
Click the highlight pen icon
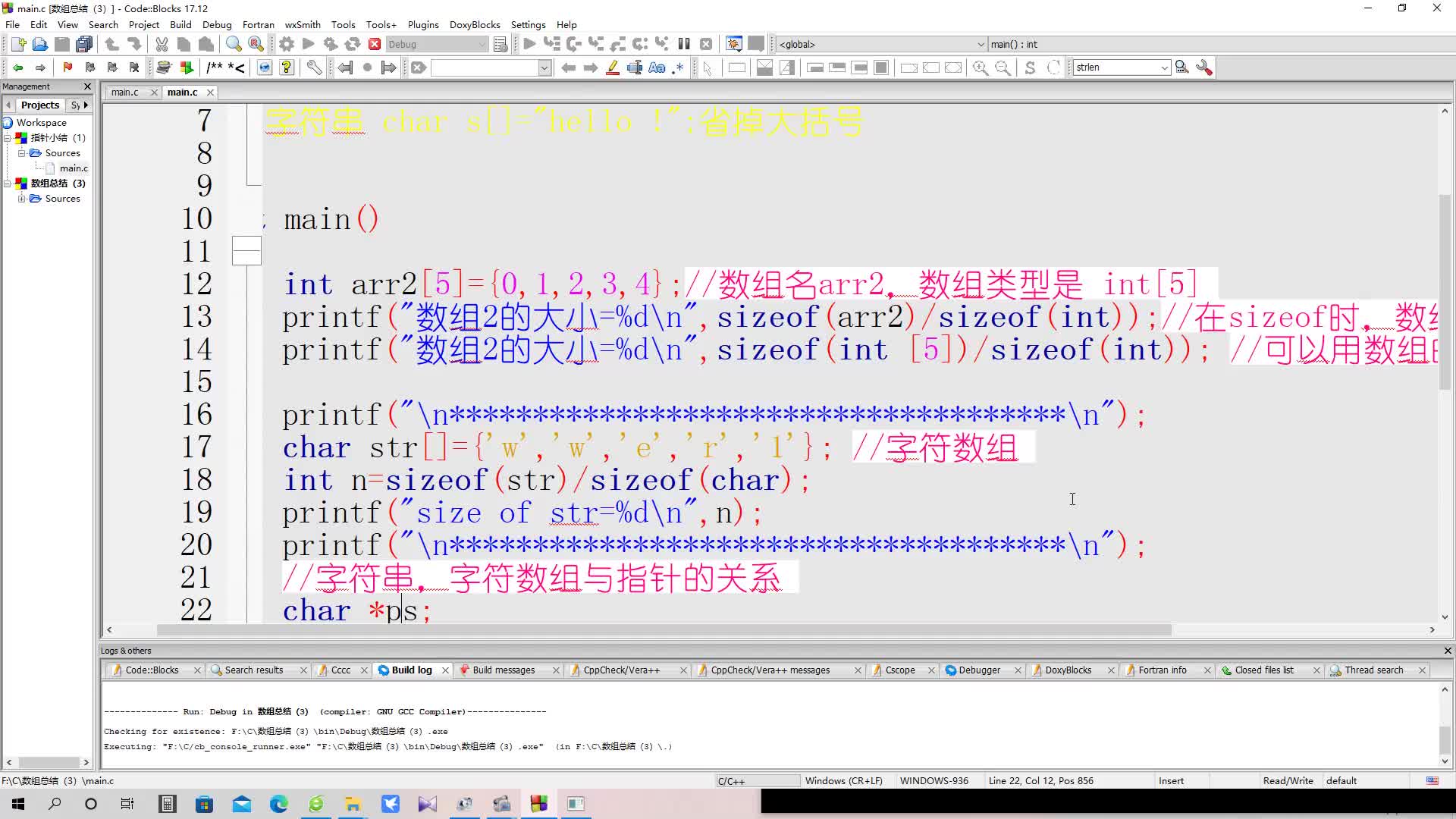point(613,67)
